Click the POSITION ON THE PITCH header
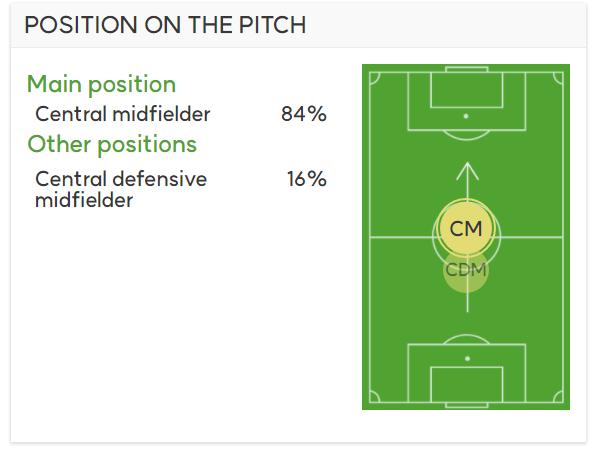 pyautogui.click(x=165, y=25)
